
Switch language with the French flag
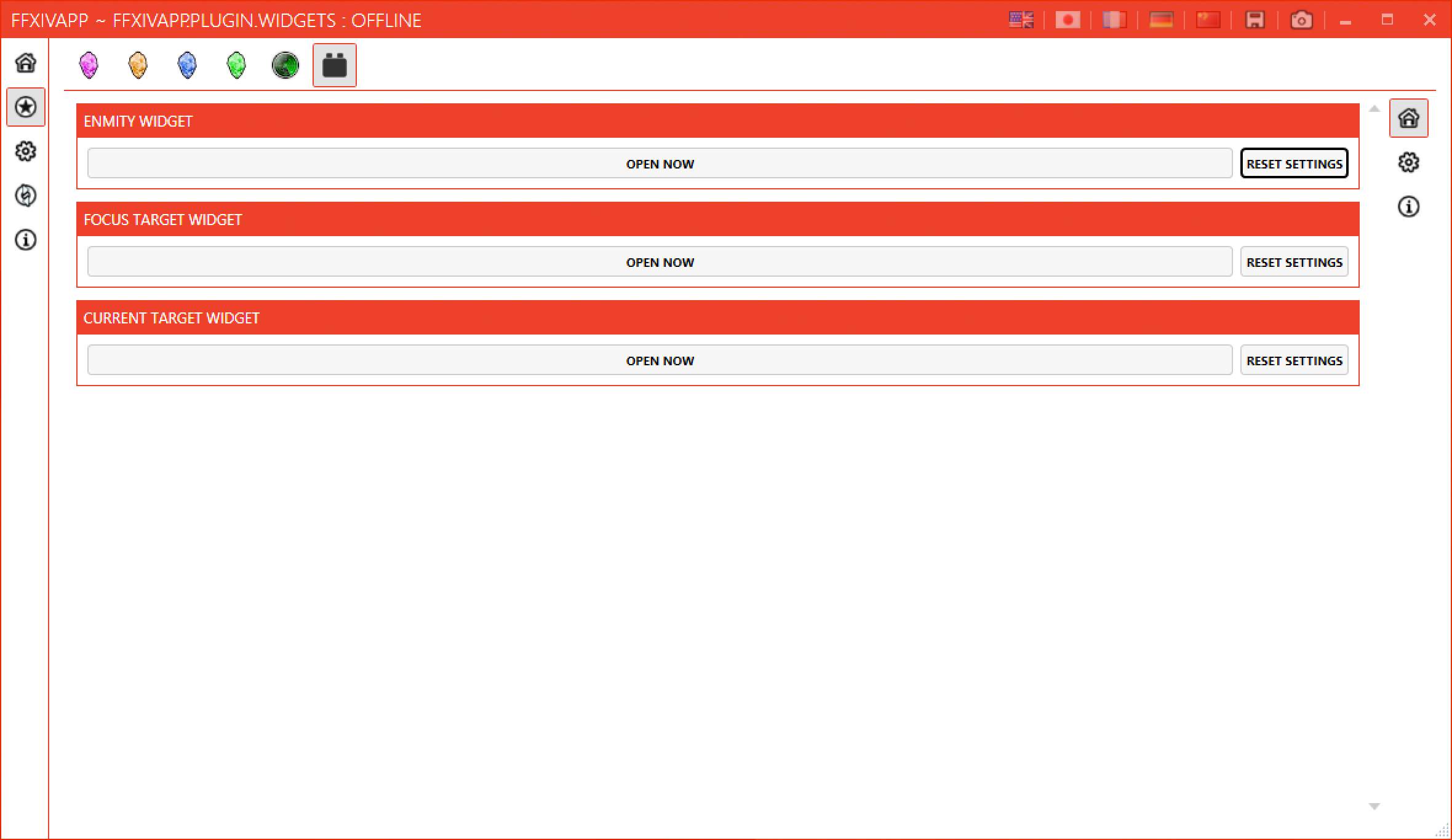tap(1114, 20)
